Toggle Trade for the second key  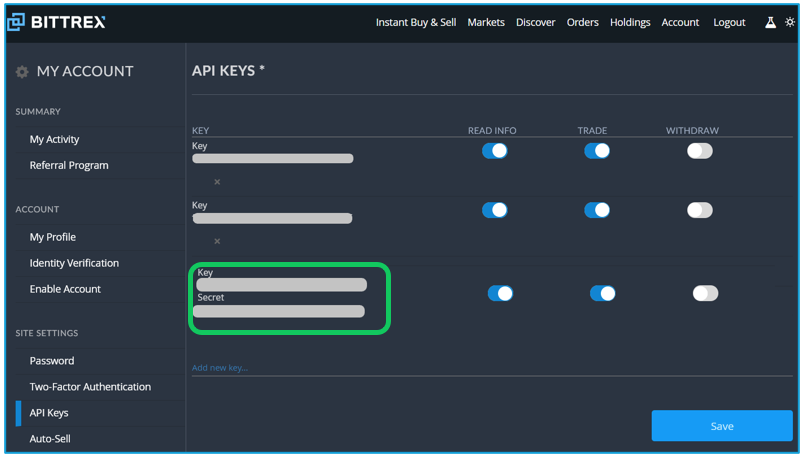[597, 210]
